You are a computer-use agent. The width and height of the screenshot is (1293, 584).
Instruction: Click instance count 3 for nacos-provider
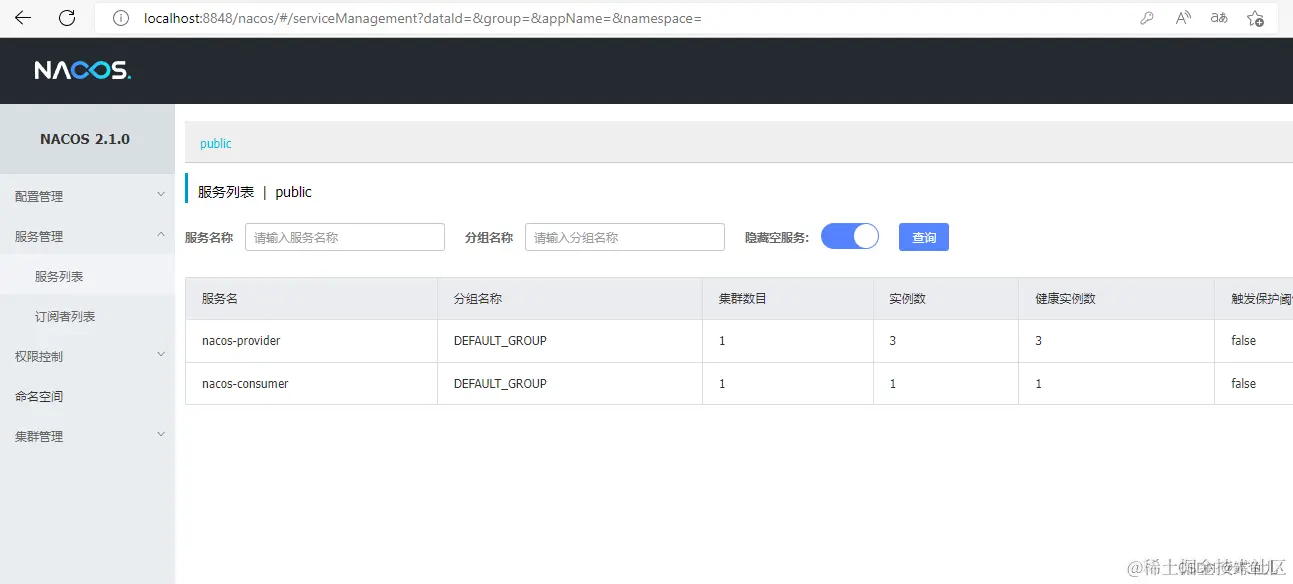click(892, 341)
